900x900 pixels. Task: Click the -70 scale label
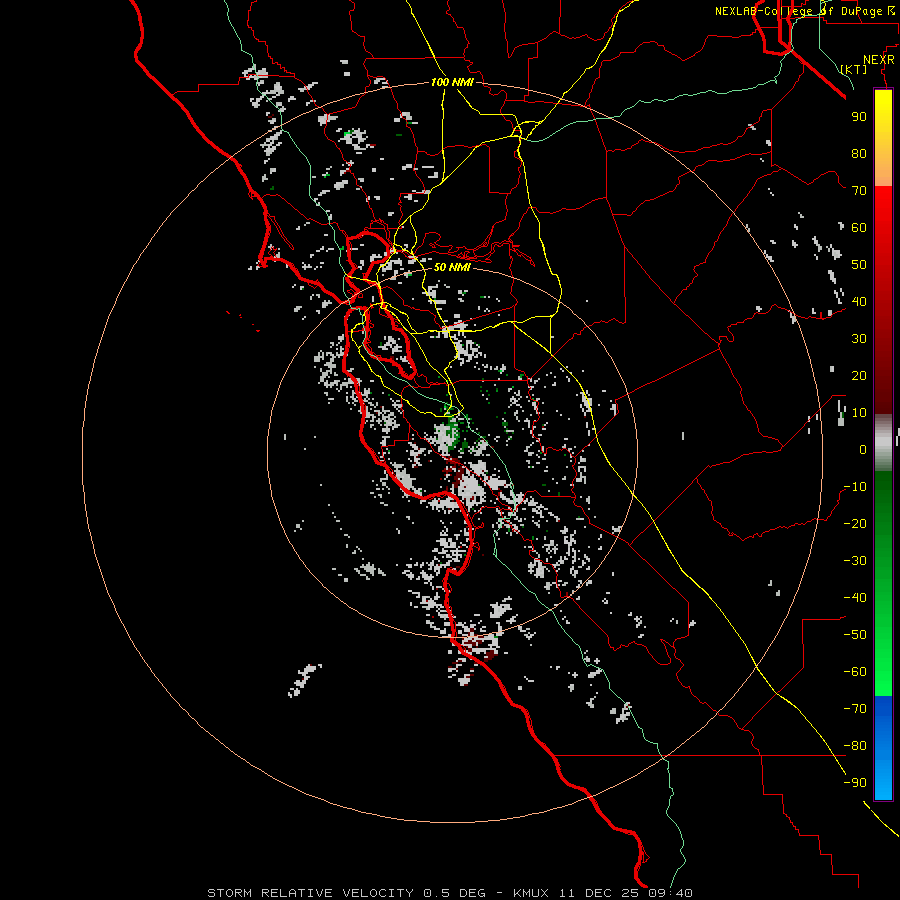tap(855, 709)
